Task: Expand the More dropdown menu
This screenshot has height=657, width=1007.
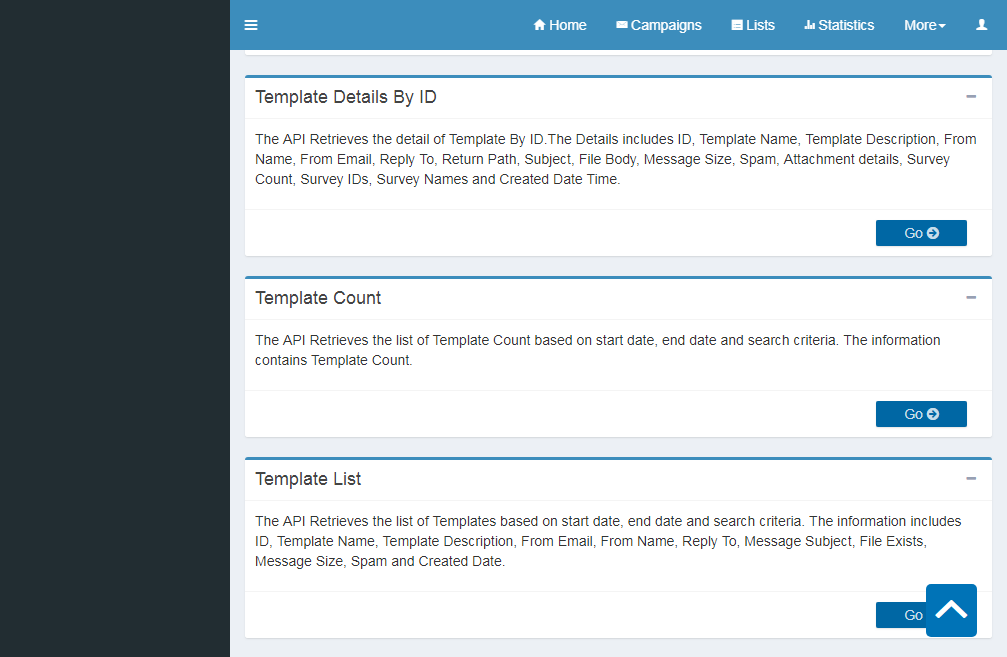Action: tap(924, 25)
